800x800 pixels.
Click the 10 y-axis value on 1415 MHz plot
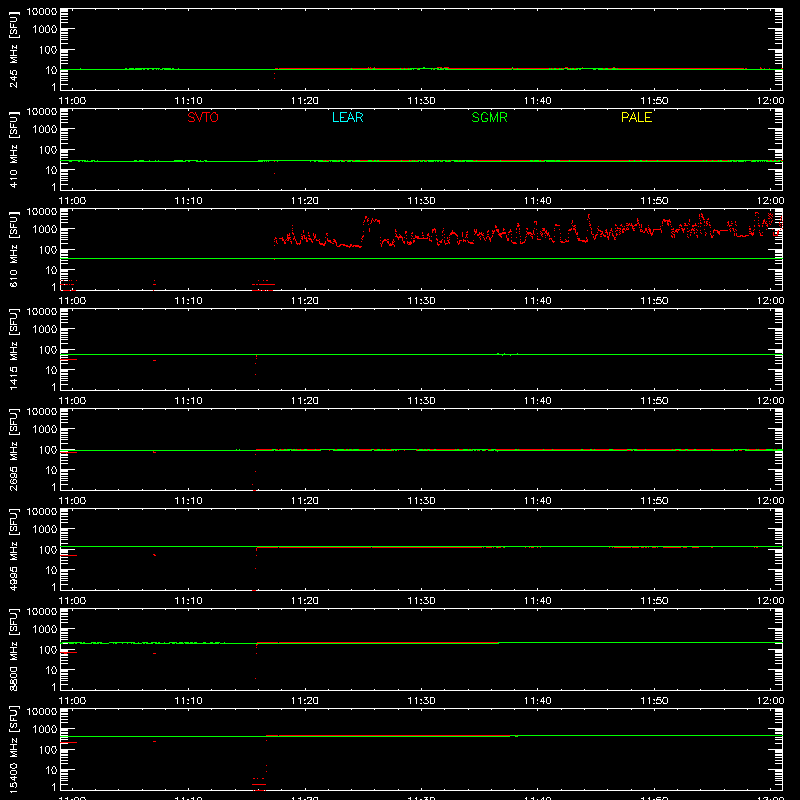(x=51, y=370)
